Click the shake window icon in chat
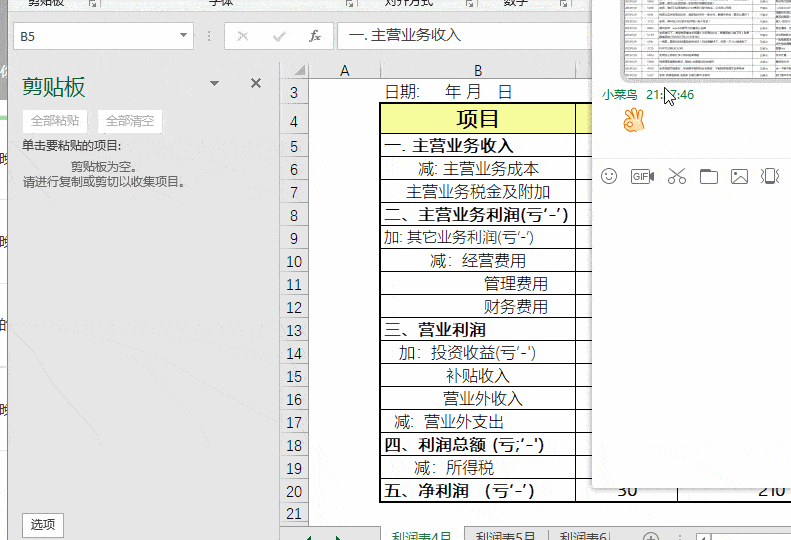791x540 pixels. coord(770,176)
